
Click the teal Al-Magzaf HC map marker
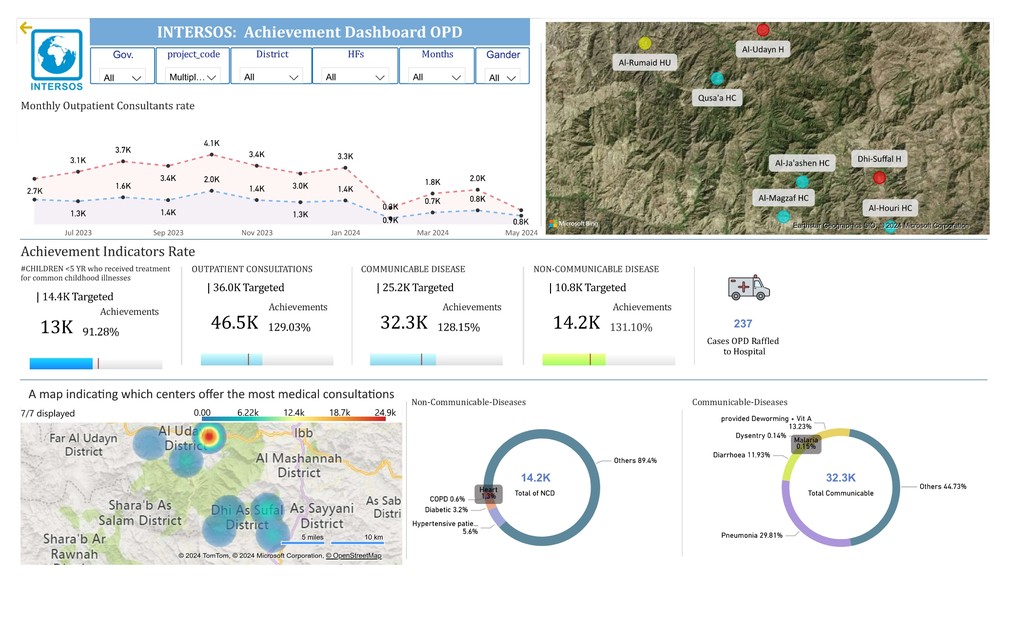point(783,216)
